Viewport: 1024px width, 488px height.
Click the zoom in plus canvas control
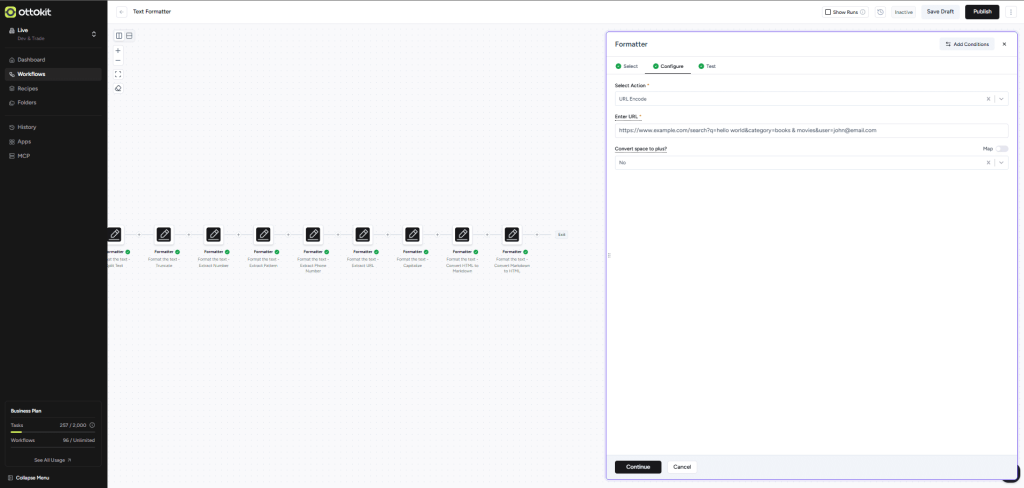pyautogui.click(x=118, y=50)
